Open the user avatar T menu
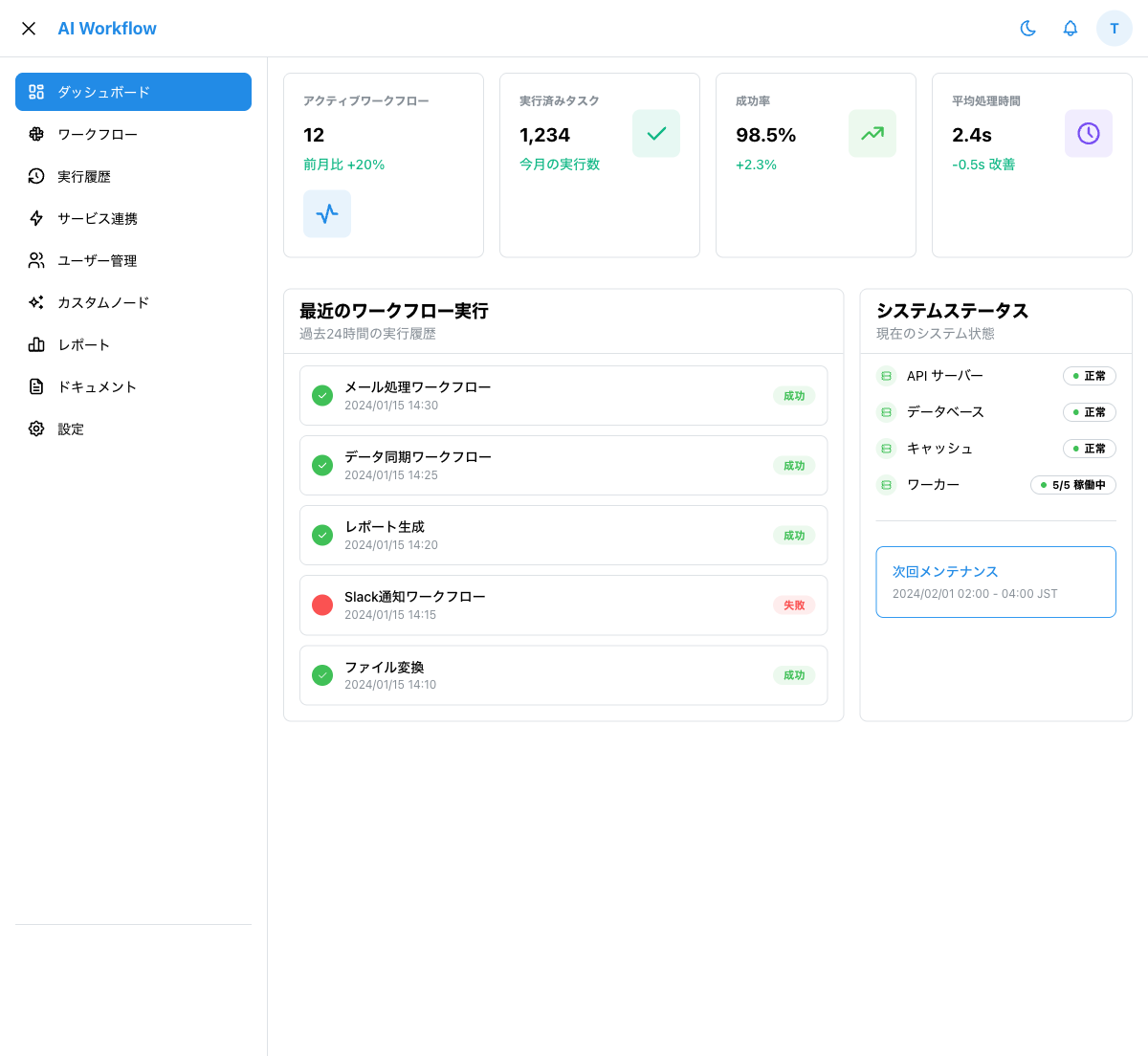 (x=1115, y=29)
